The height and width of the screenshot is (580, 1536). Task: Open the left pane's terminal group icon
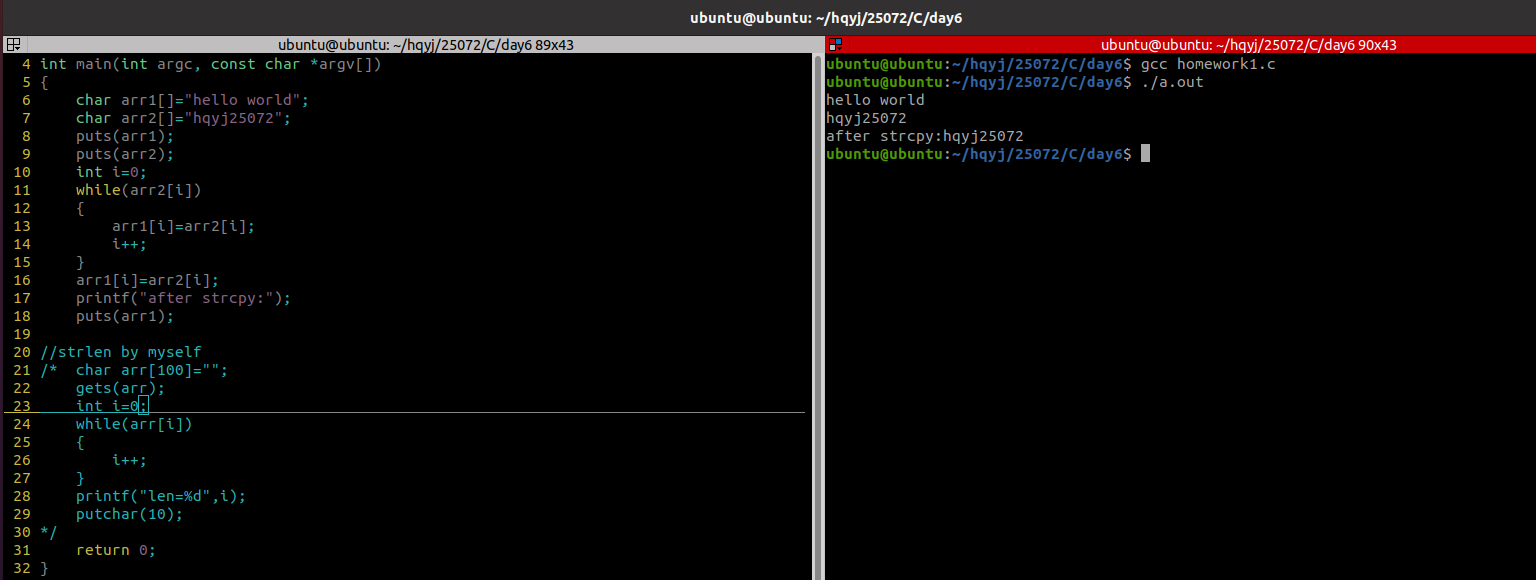click(14, 45)
